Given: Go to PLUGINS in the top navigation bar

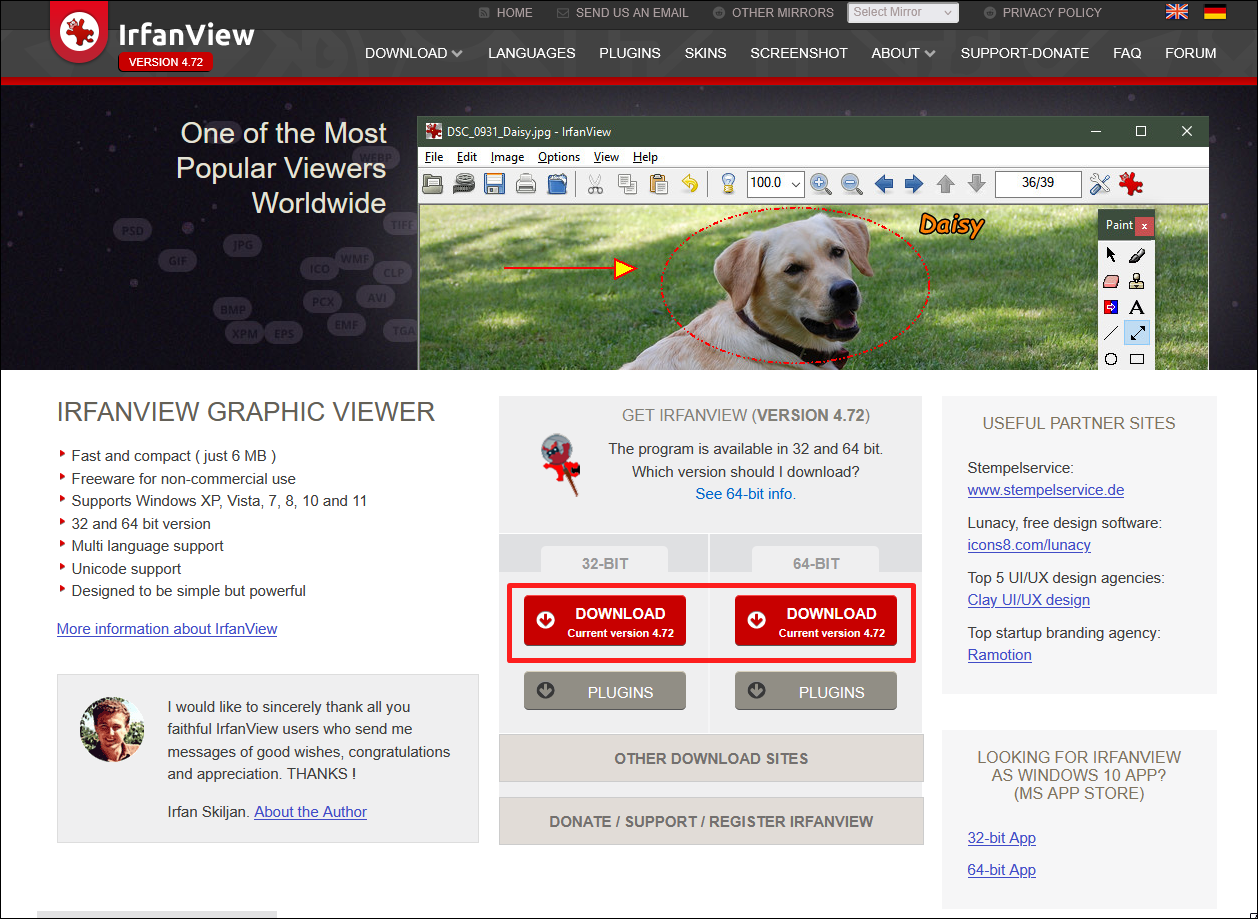Looking at the screenshot, I should click(630, 53).
